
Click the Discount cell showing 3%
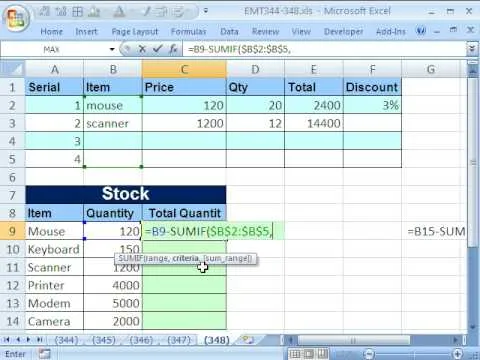coord(372,105)
